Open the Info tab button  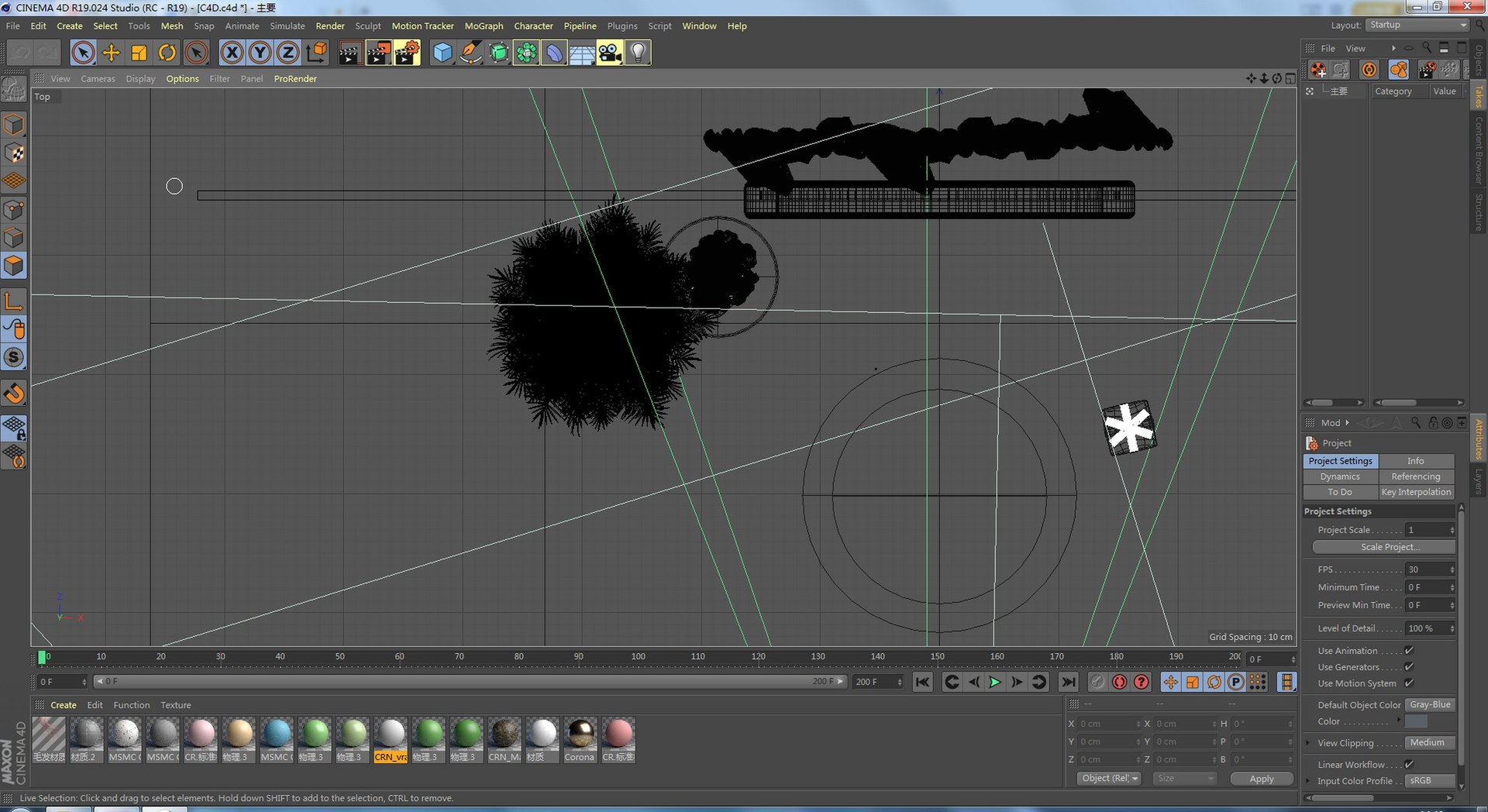tap(1417, 461)
